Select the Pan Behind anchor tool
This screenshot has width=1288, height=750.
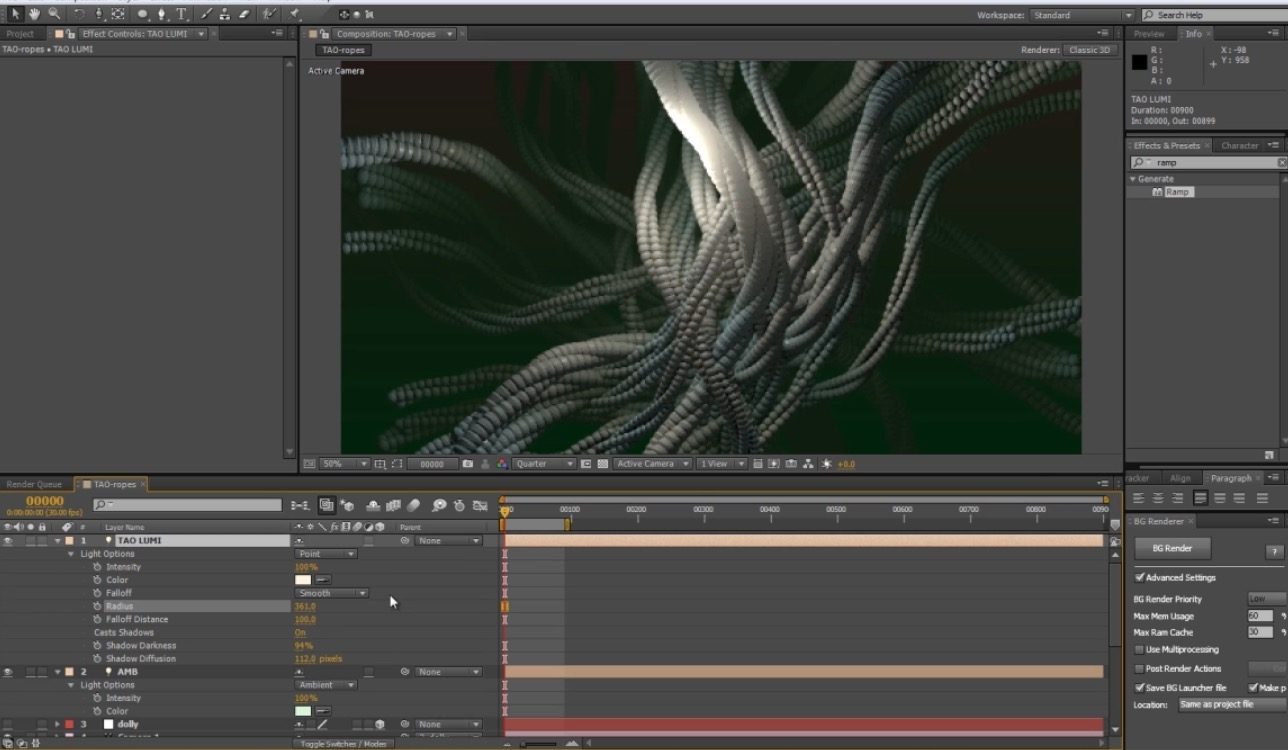(x=118, y=14)
